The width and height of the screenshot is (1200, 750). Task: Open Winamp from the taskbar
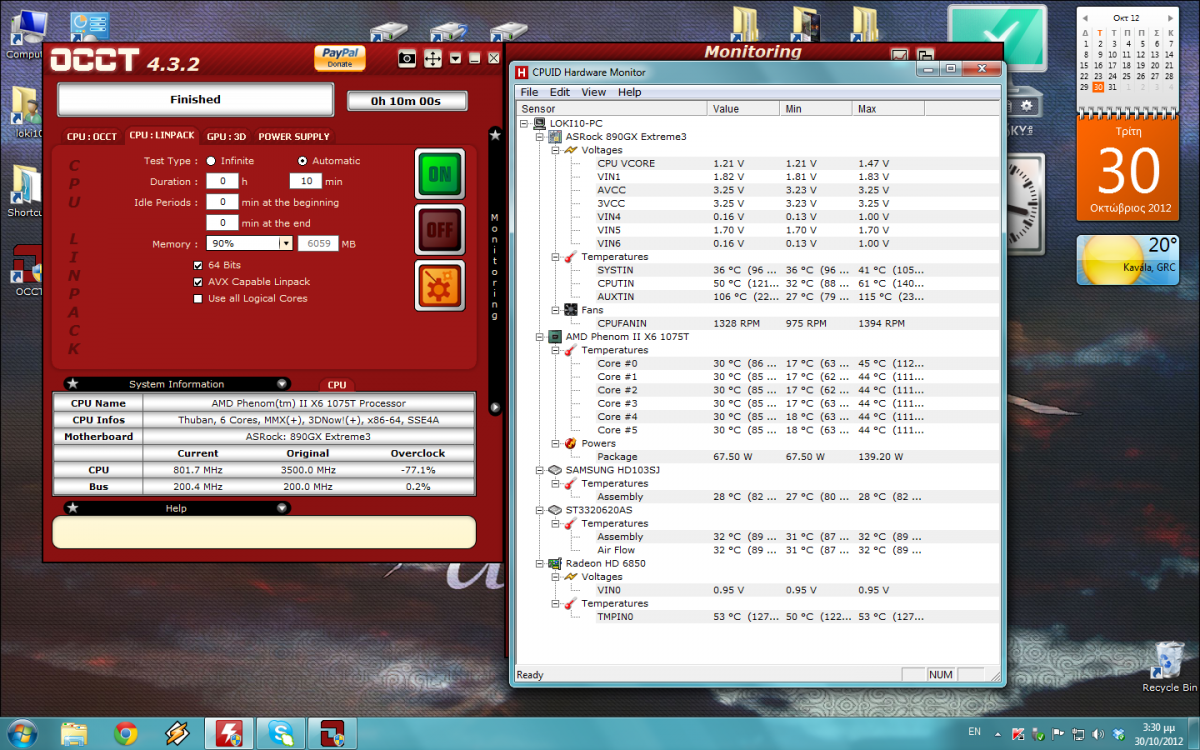(x=177, y=733)
